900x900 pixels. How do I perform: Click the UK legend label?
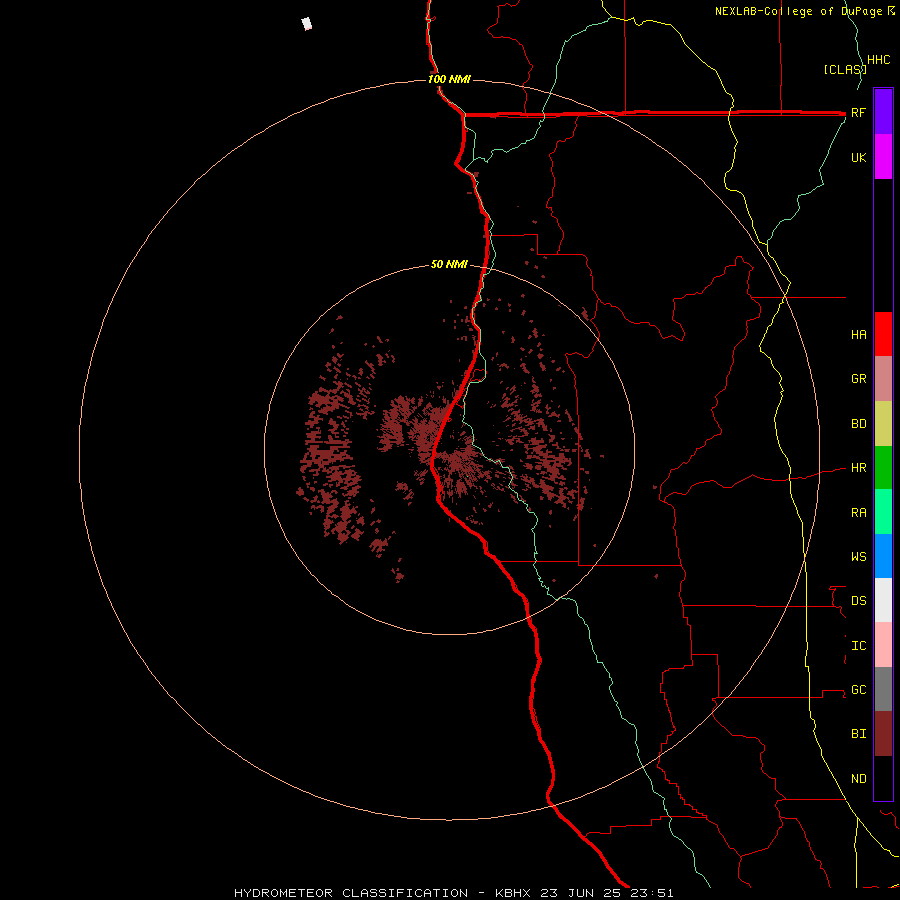858,158
